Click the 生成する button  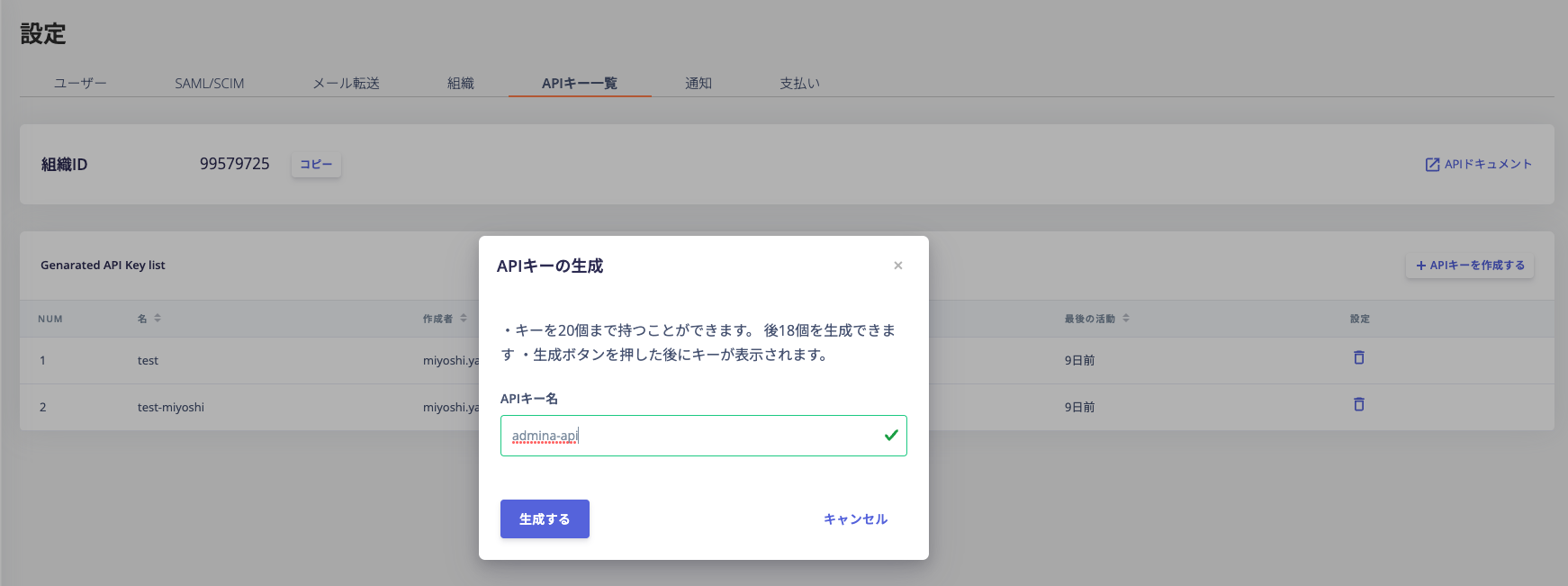545,518
